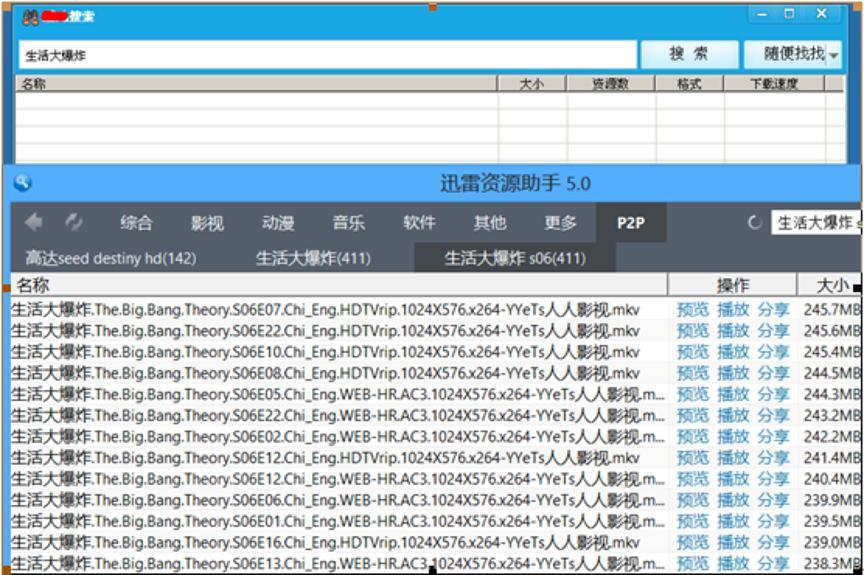Select S06E22 WEB-HR file row
This screenshot has width=864, height=575.
(x=435, y=415)
